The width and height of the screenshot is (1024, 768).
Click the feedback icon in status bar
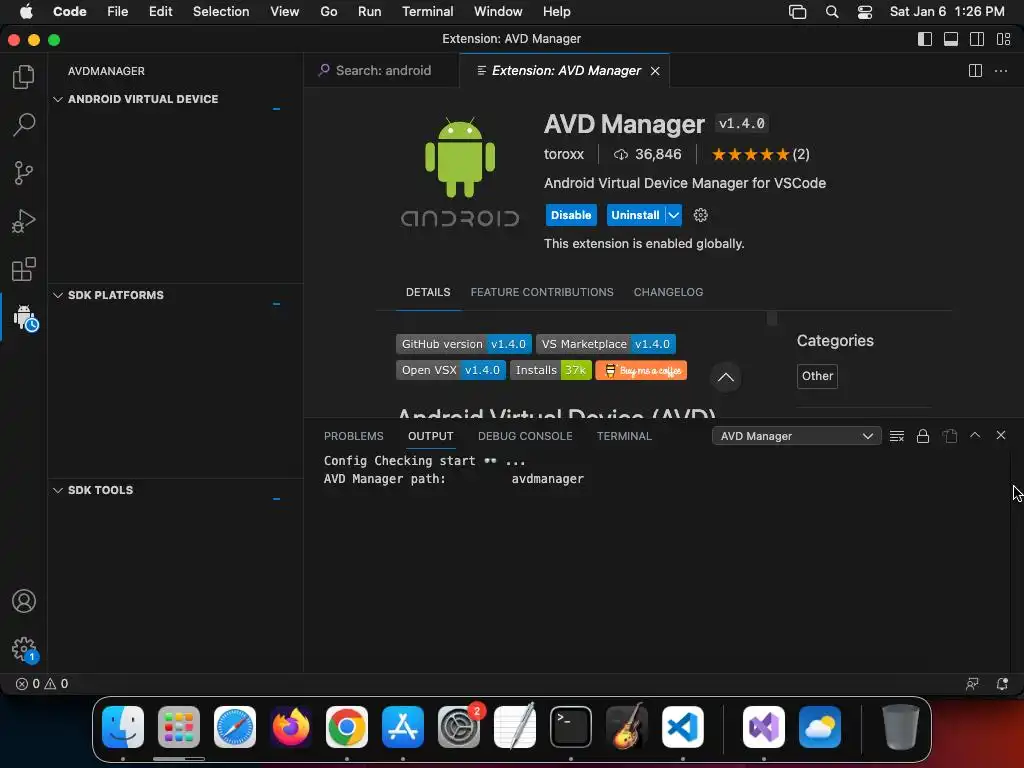click(972, 684)
